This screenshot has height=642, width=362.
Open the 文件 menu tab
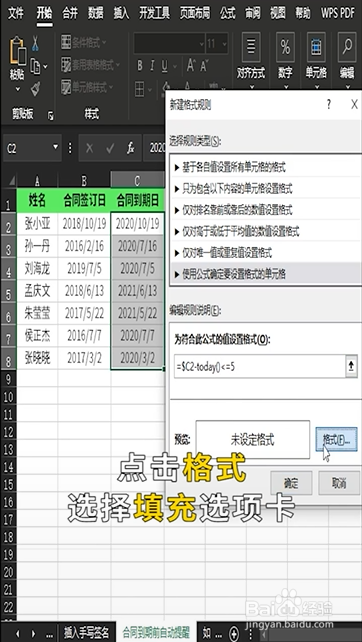pos(16,13)
